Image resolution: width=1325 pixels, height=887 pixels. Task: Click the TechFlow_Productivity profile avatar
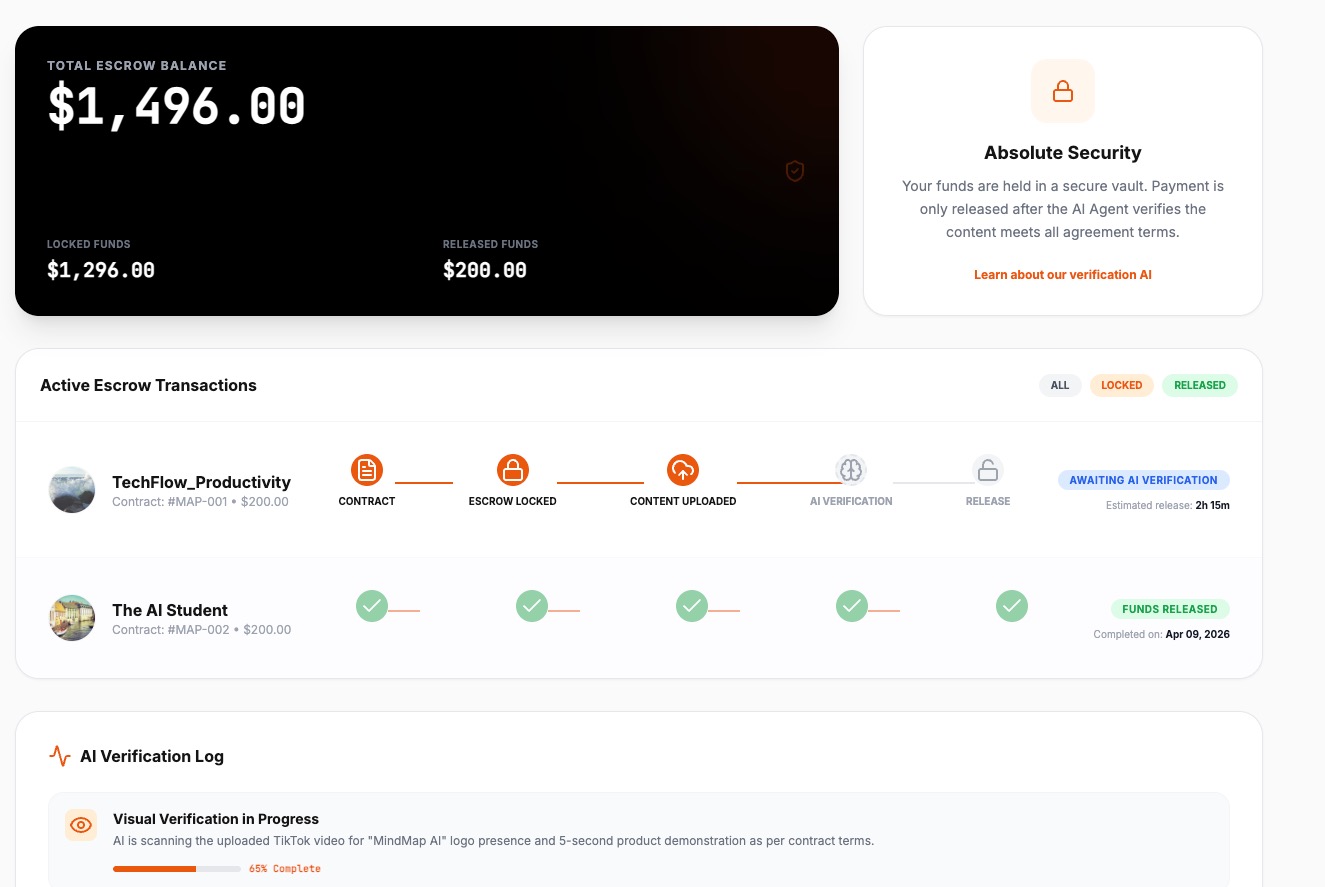(72, 490)
